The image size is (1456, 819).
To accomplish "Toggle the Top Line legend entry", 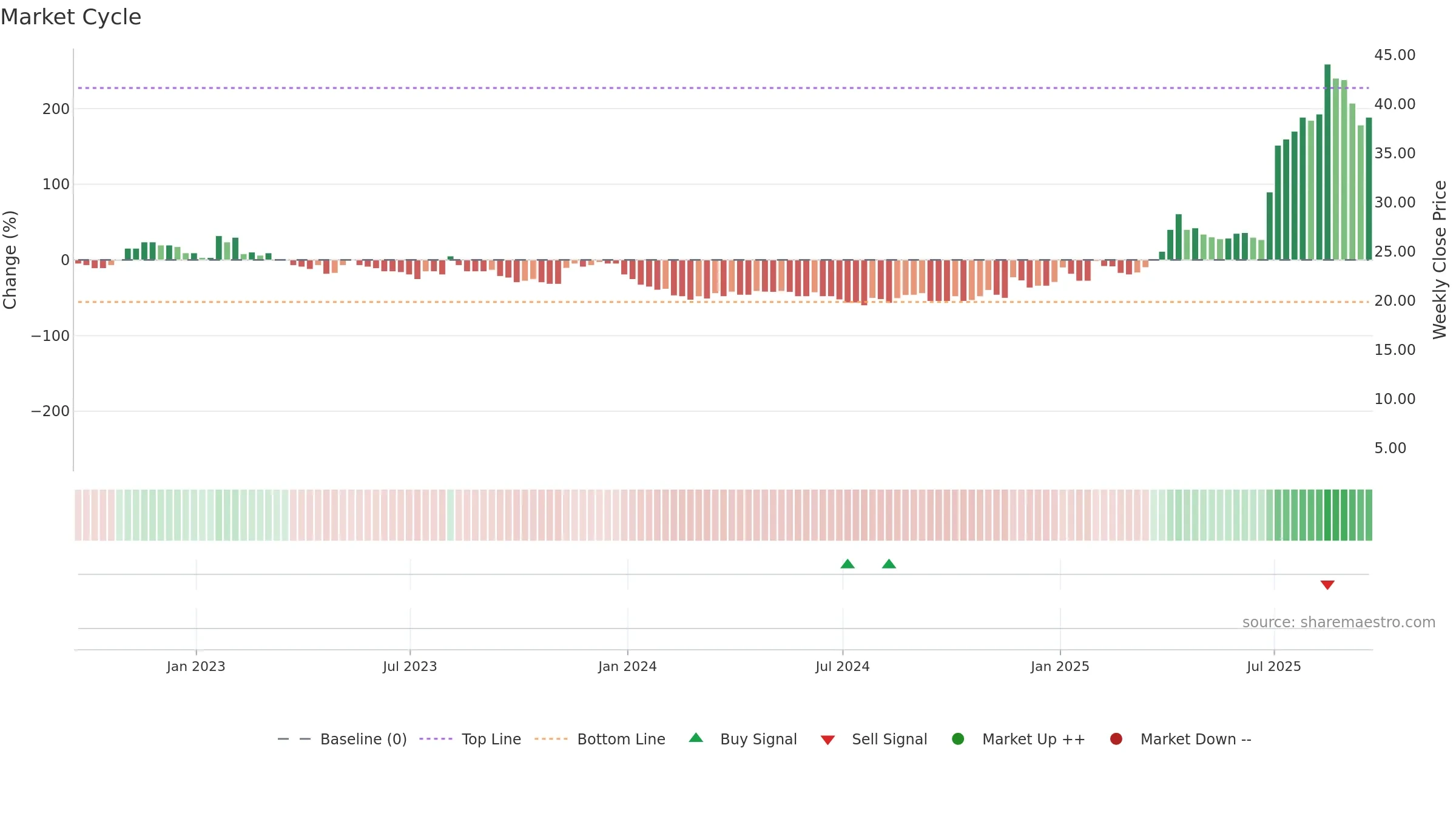I will pyautogui.click(x=470, y=739).
